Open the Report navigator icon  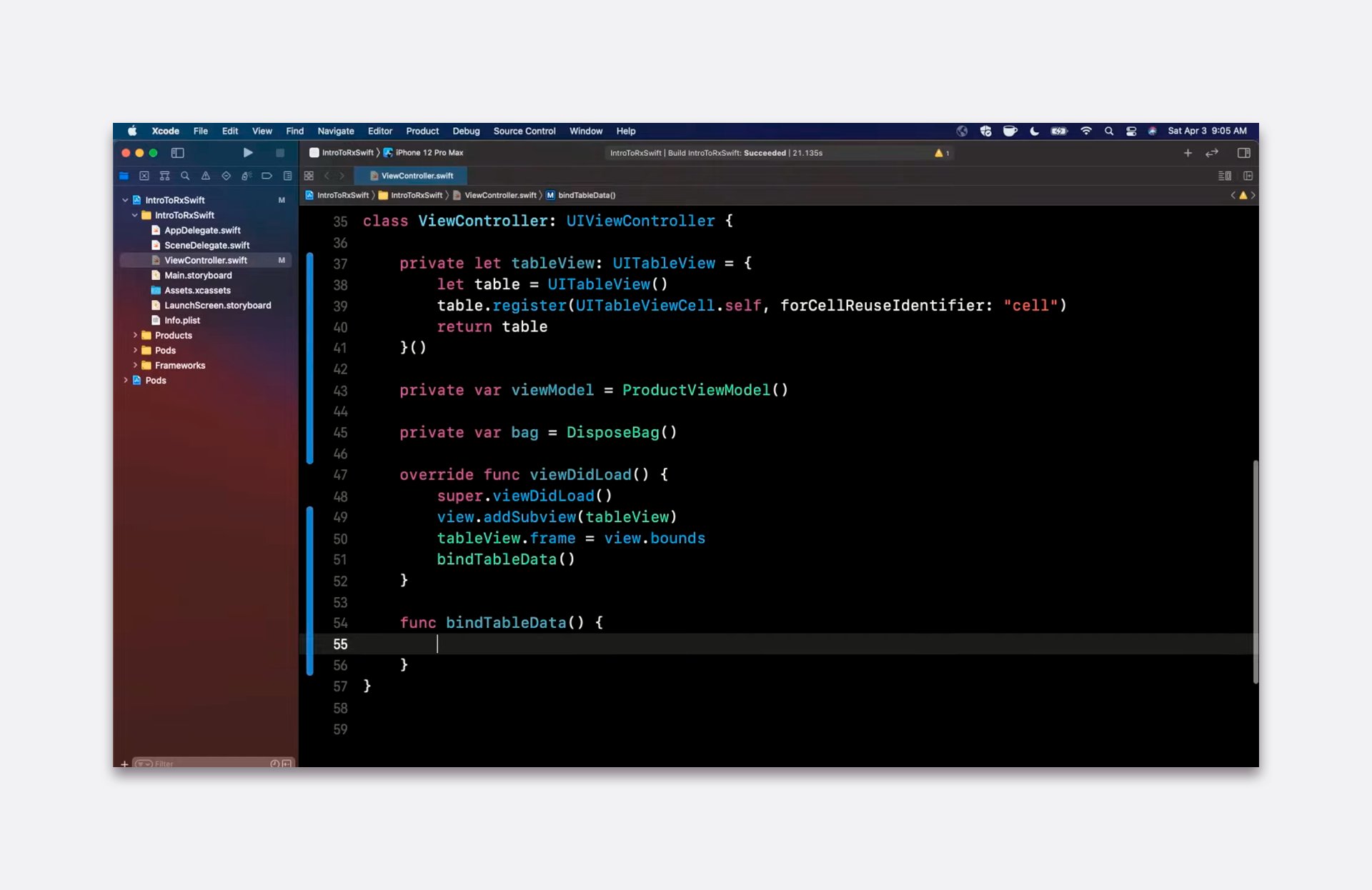click(x=287, y=176)
